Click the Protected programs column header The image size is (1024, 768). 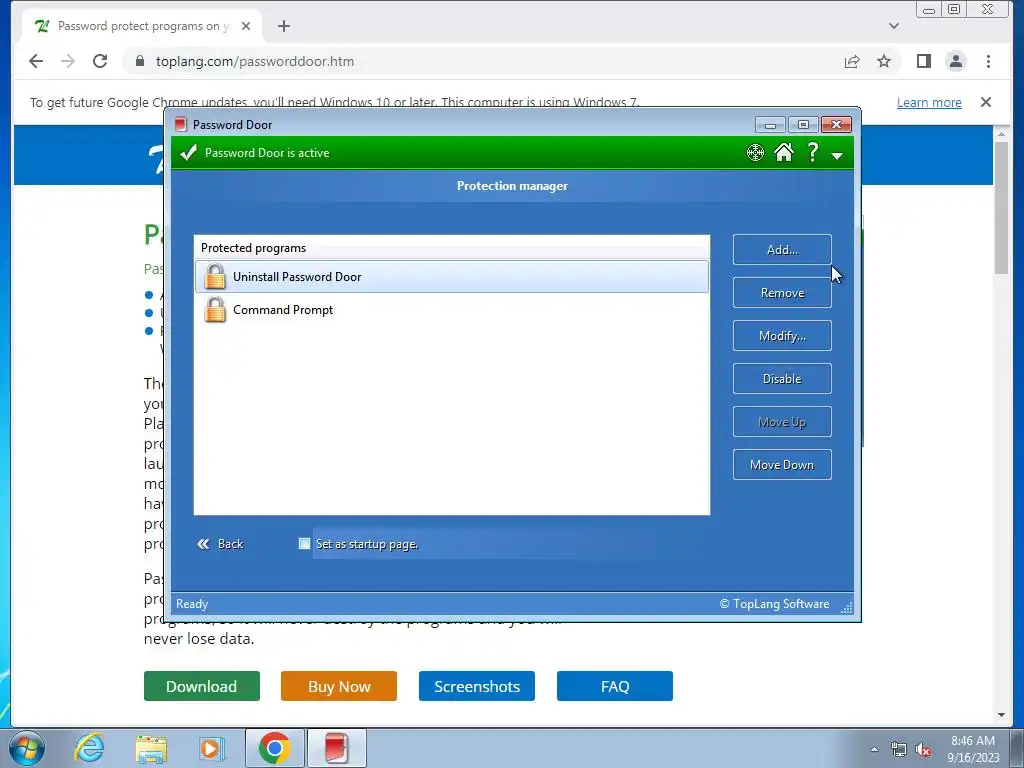(x=451, y=248)
